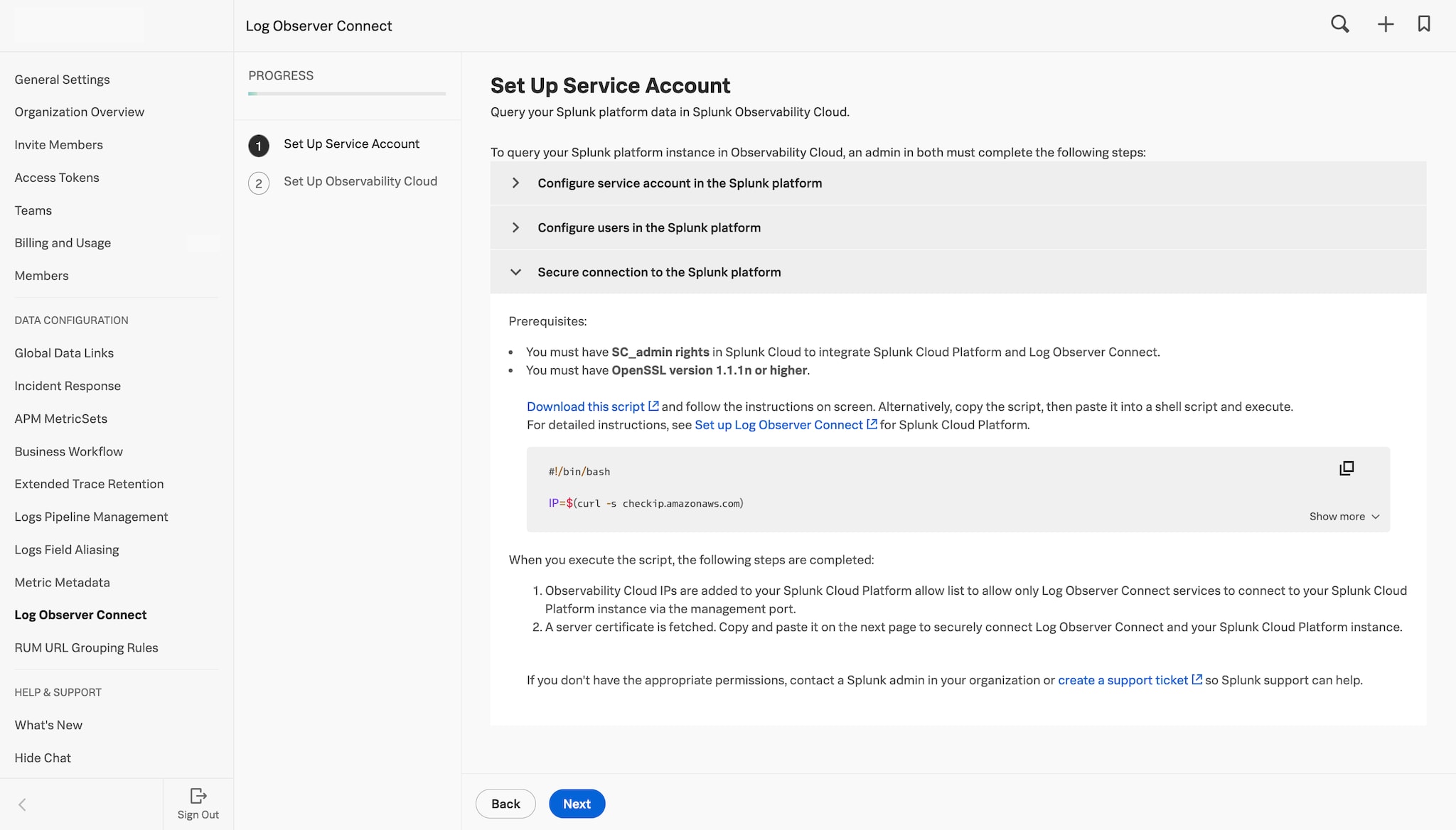
Task: Select Log Observer Connect sidebar menu item
Action: point(80,615)
